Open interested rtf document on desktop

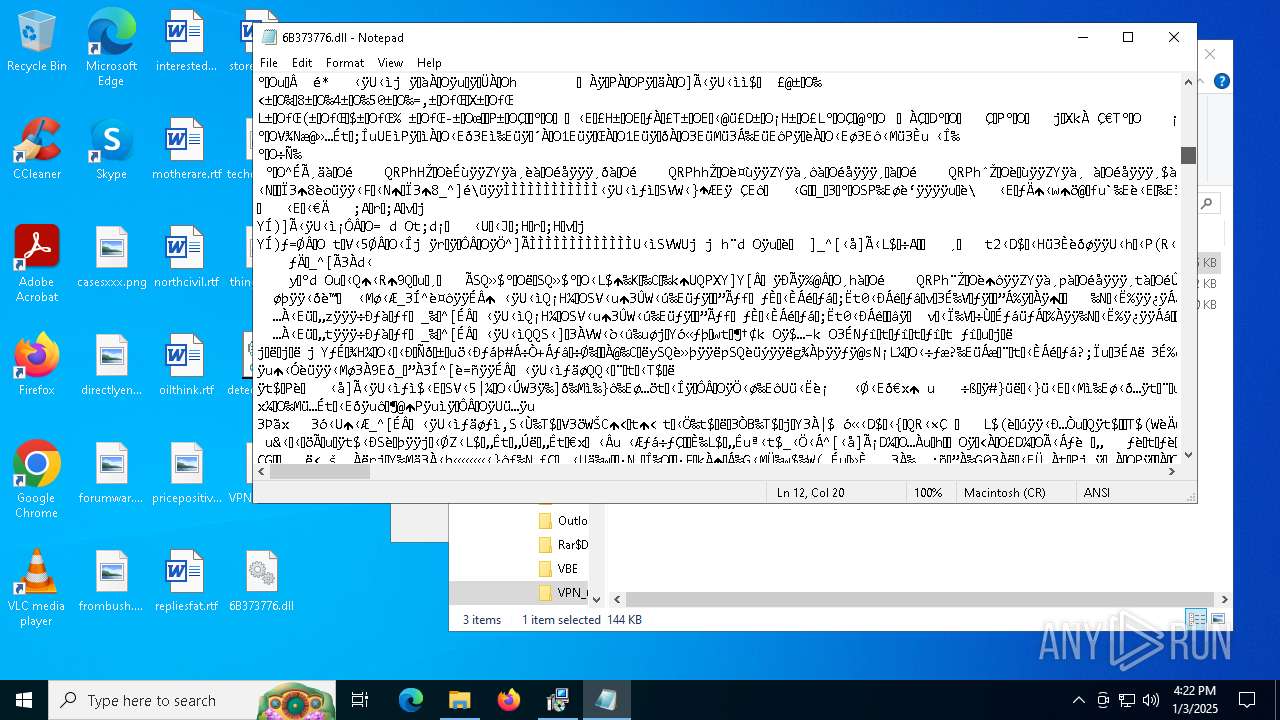pyautogui.click(x=186, y=42)
